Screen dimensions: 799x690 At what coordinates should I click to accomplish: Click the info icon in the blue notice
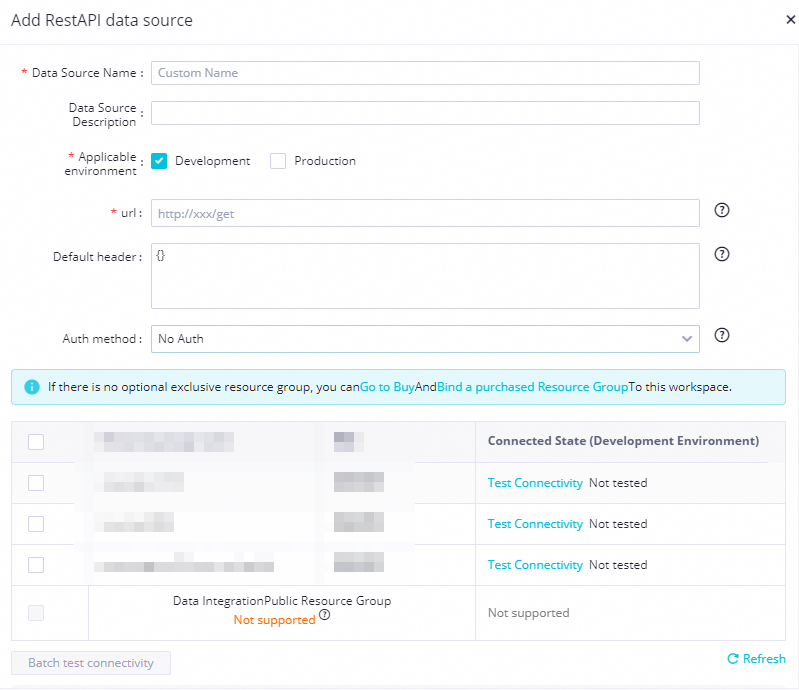31,386
